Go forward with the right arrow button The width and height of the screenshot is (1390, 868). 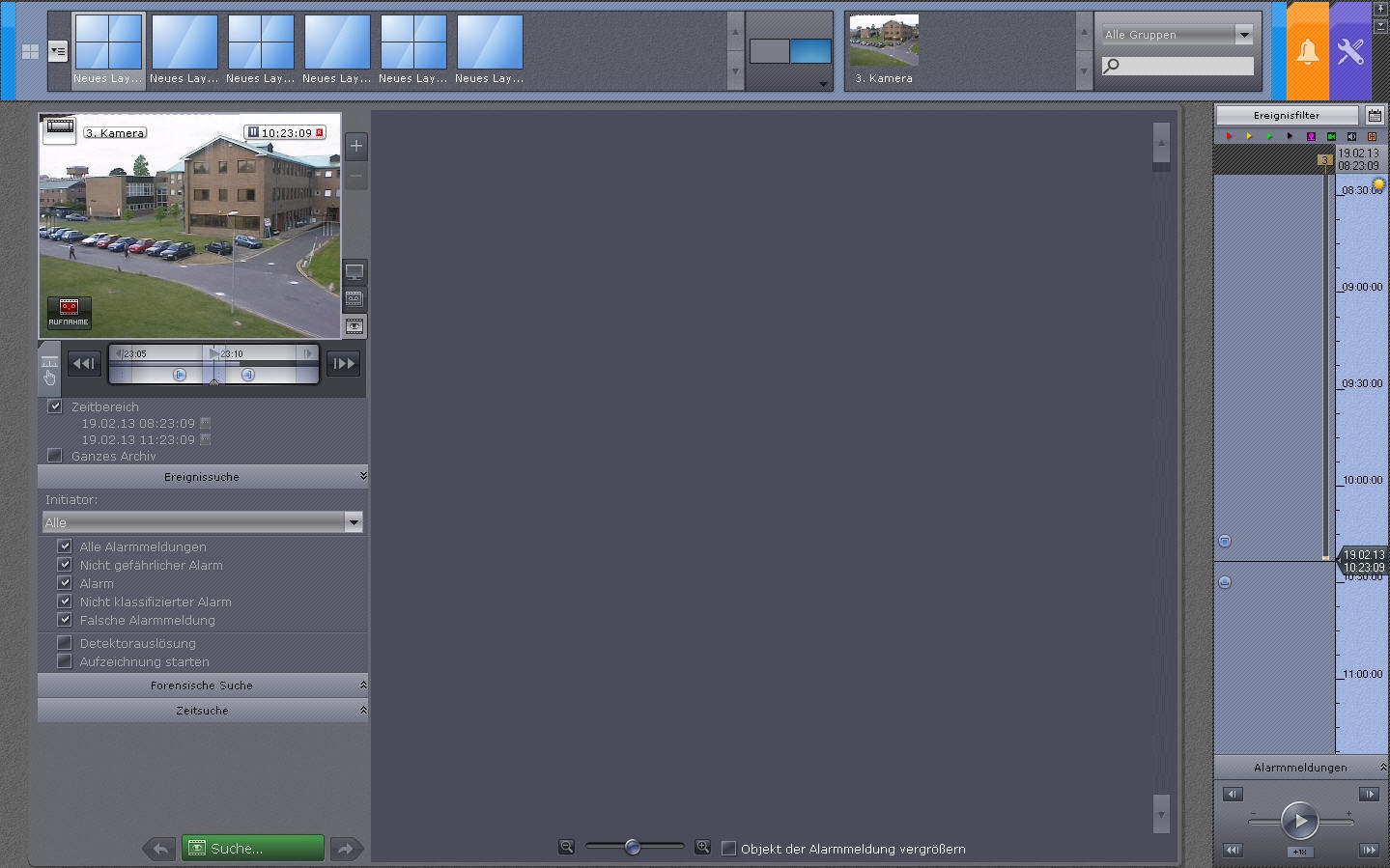point(346,849)
